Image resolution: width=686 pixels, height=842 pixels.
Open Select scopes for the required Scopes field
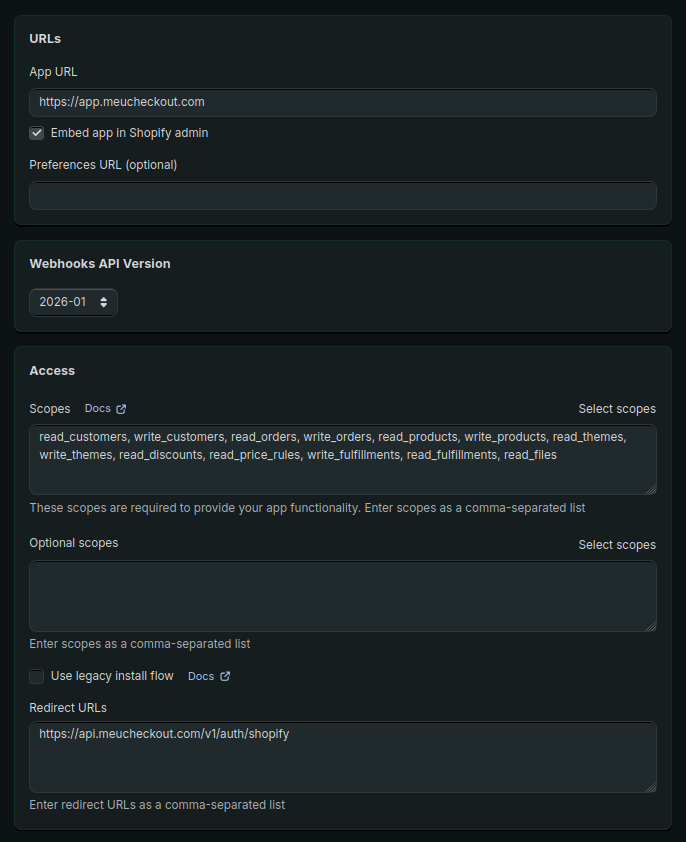coord(617,409)
